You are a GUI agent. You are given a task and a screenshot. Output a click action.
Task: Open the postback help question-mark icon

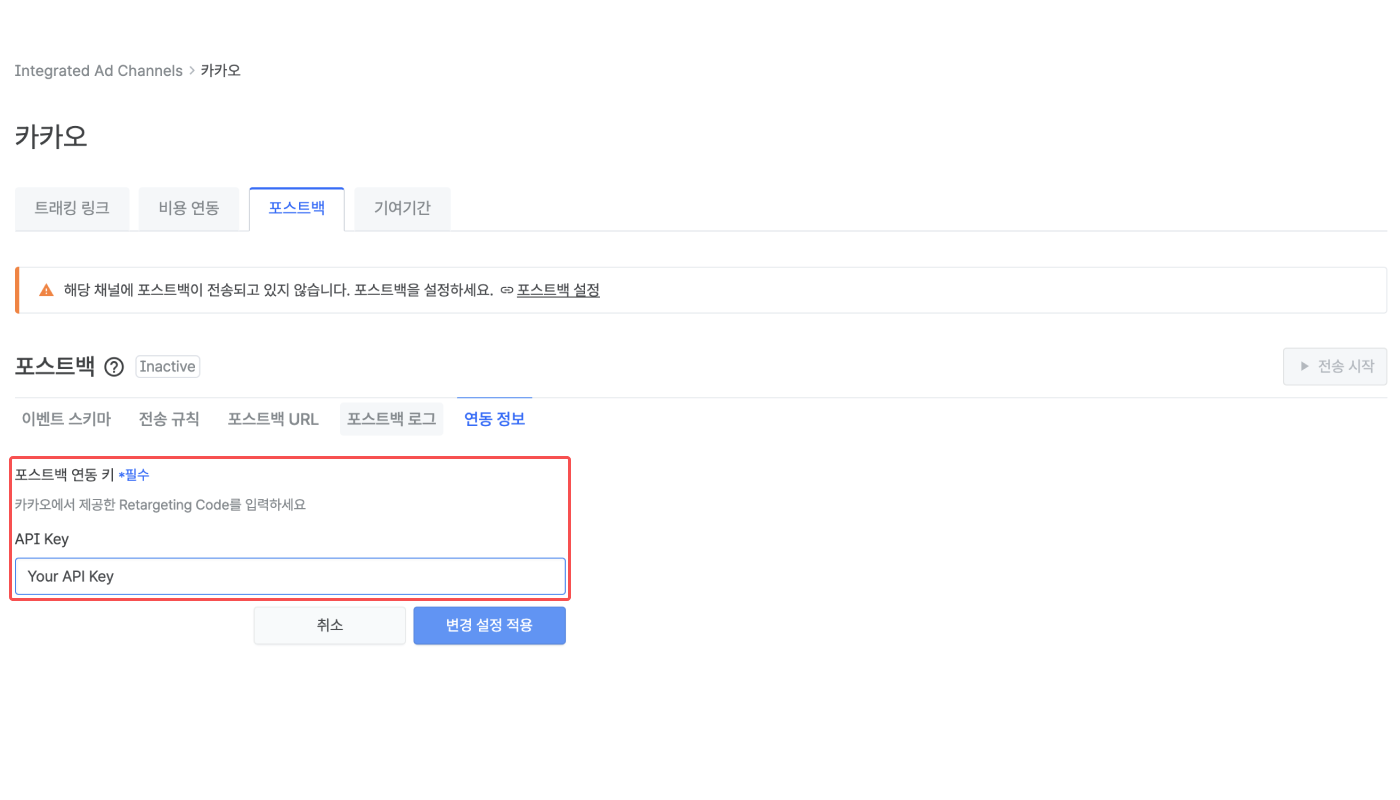pos(114,367)
